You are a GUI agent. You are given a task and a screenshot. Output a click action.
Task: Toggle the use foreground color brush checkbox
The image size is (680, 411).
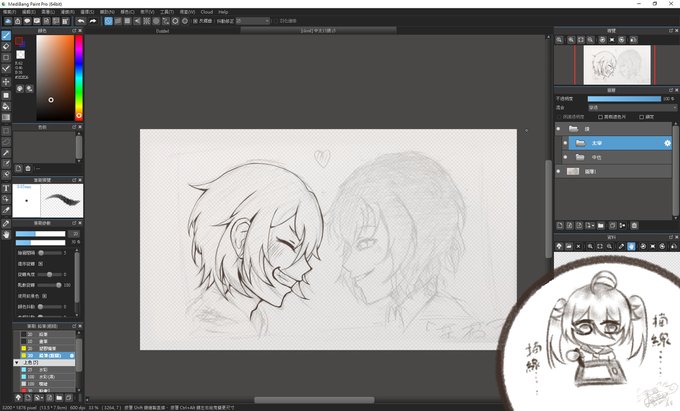(x=44, y=296)
